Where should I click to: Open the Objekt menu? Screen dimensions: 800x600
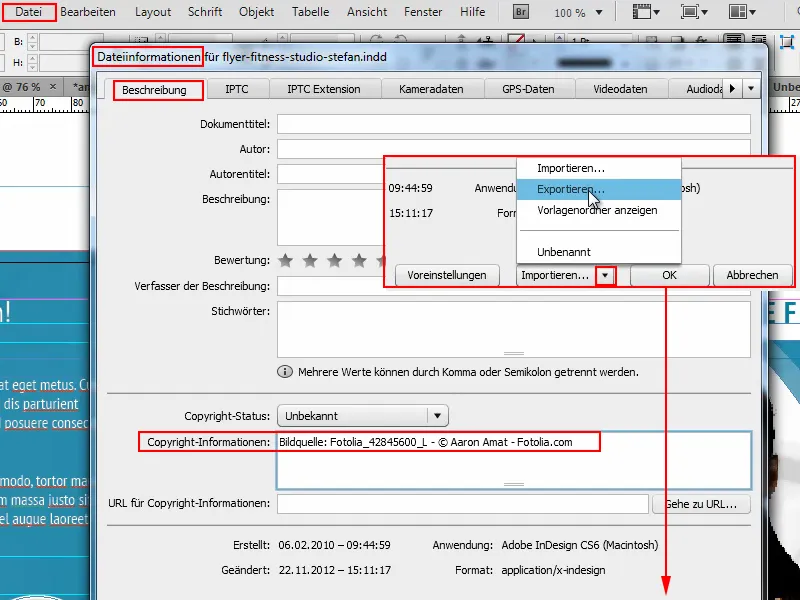coord(256,12)
